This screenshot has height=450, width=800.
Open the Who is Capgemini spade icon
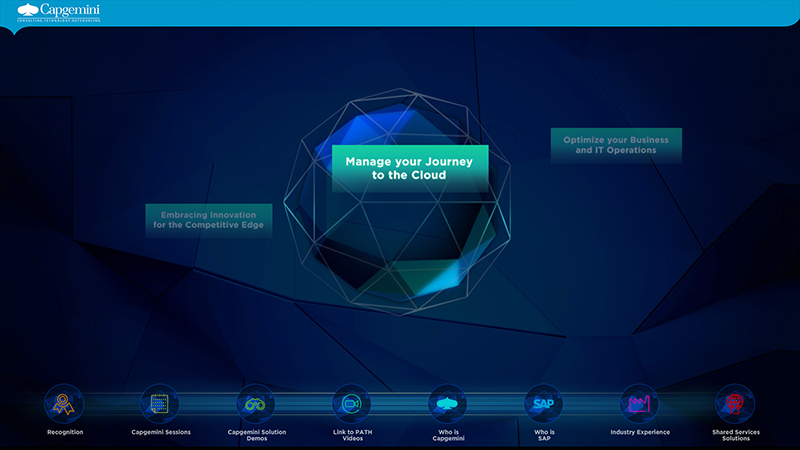(x=447, y=404)
